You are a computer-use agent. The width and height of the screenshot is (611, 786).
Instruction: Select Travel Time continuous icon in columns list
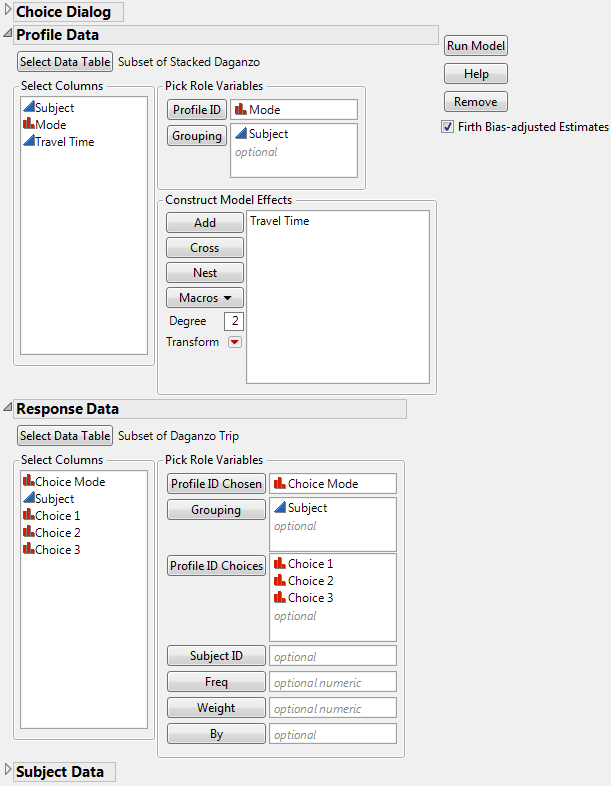[x=29, y=141]
